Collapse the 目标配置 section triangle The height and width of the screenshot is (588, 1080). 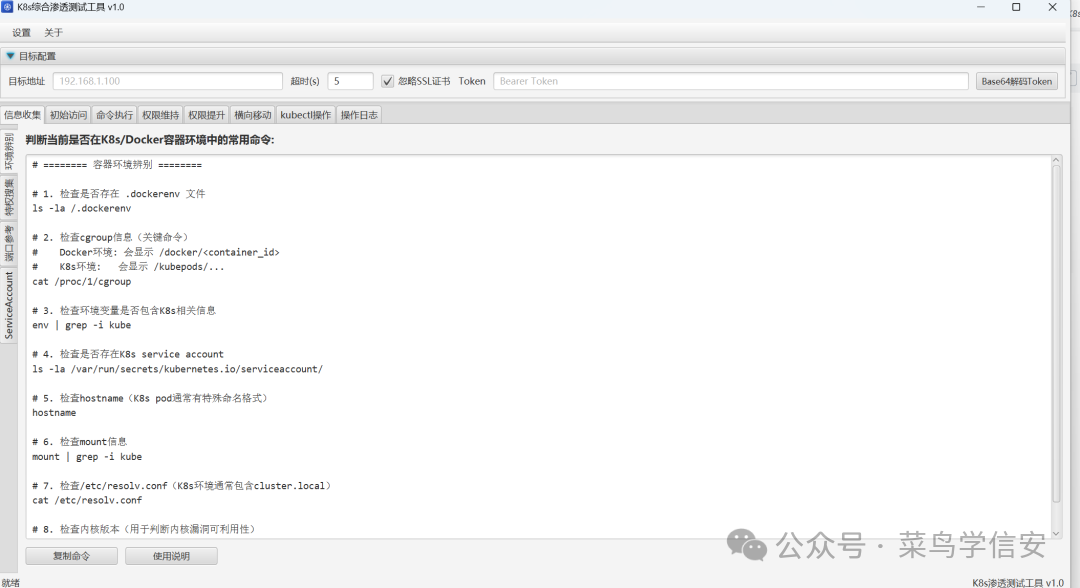coord(10,56)
